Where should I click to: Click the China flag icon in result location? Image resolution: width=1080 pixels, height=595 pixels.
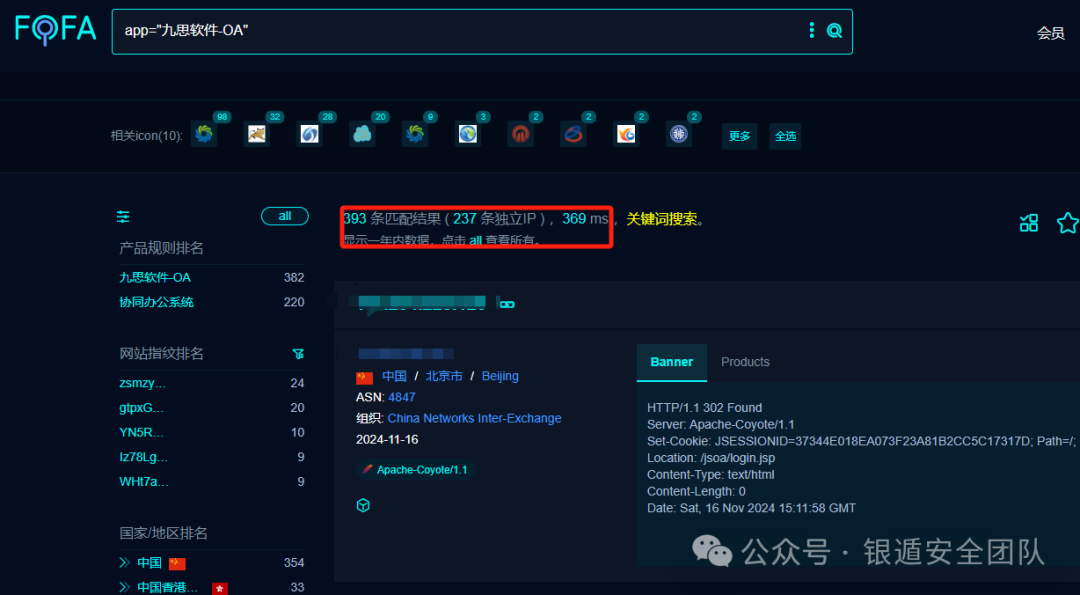click(364, 377)
